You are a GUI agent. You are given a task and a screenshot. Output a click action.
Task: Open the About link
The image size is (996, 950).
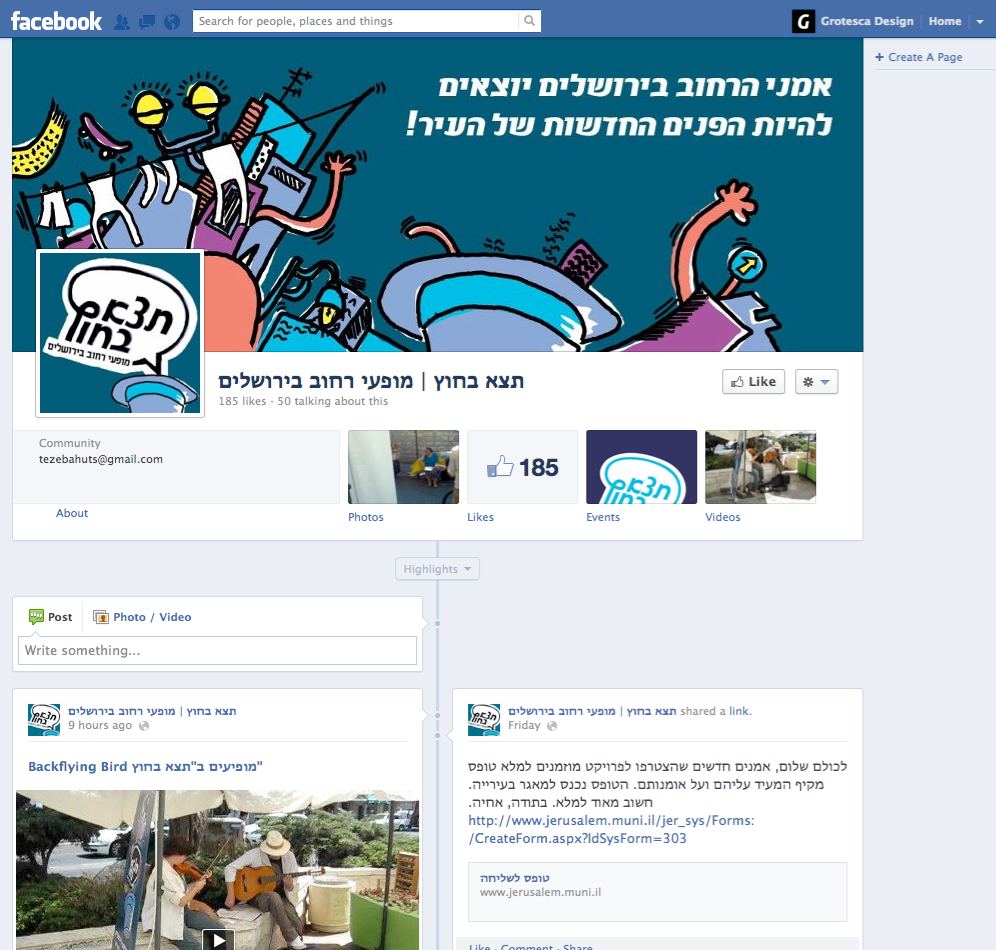point(72,513)
